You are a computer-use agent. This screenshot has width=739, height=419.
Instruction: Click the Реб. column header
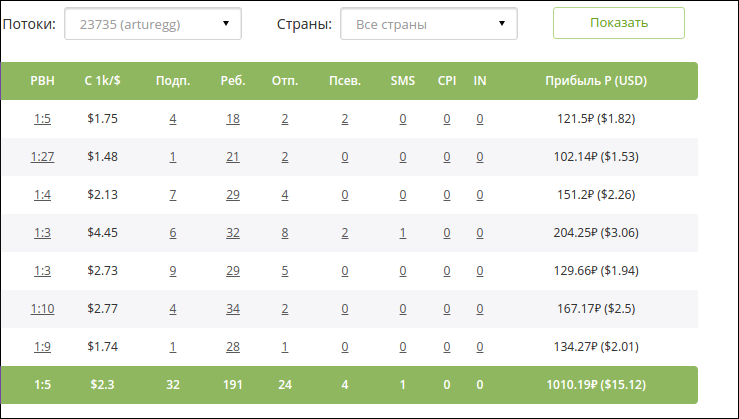pos(233,81)
